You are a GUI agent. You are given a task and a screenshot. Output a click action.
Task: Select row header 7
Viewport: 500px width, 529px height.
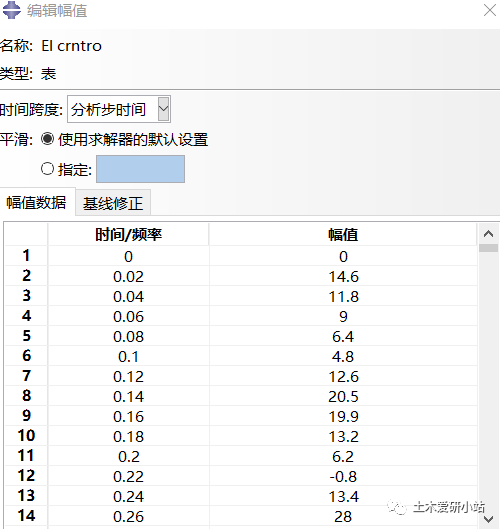coord(26,376)
